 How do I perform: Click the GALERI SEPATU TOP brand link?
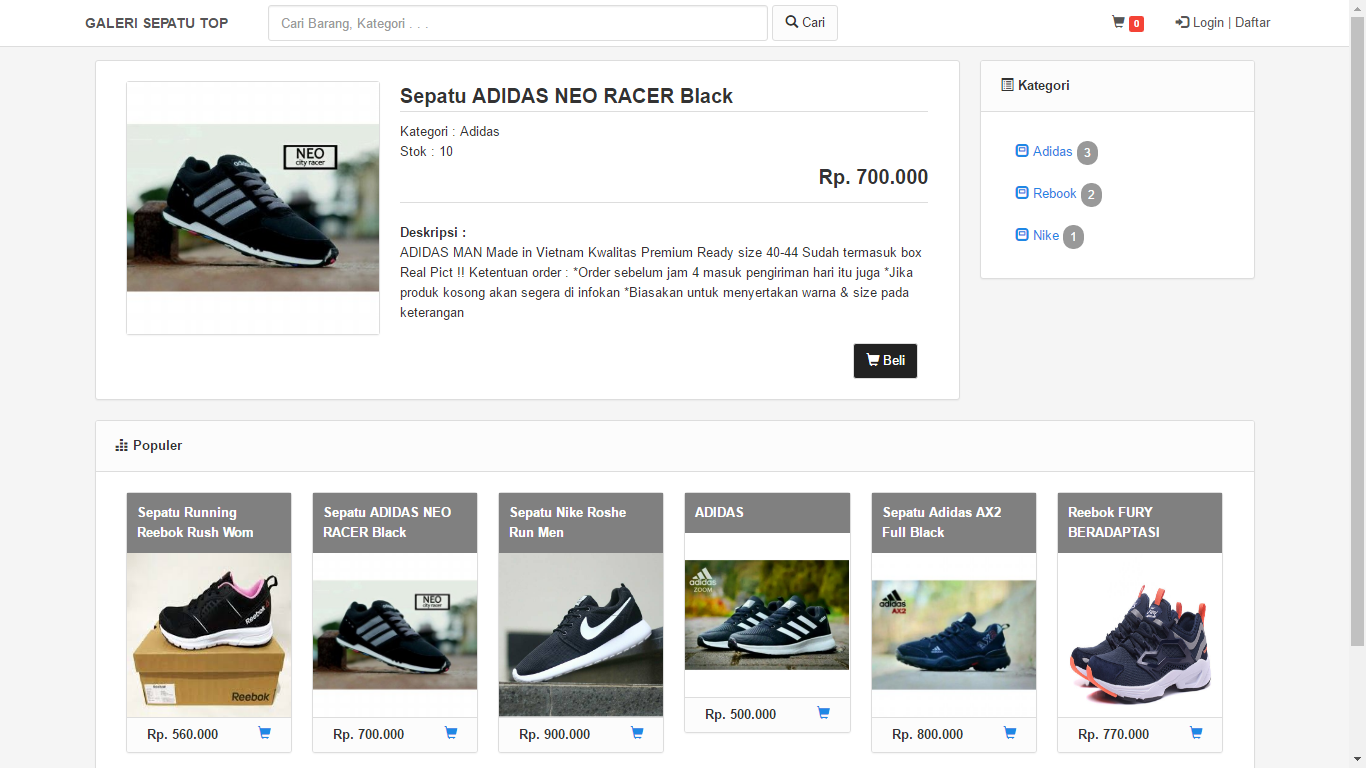pyautogui.click(x=156, y=23)
